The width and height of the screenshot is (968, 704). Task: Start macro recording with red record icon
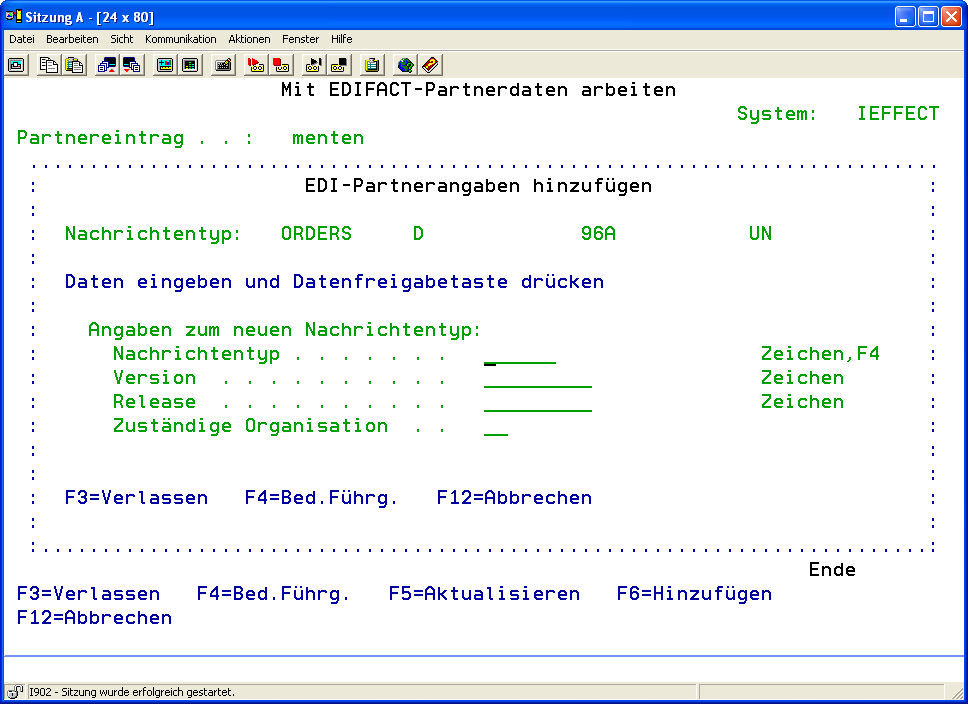coord(256,65)
